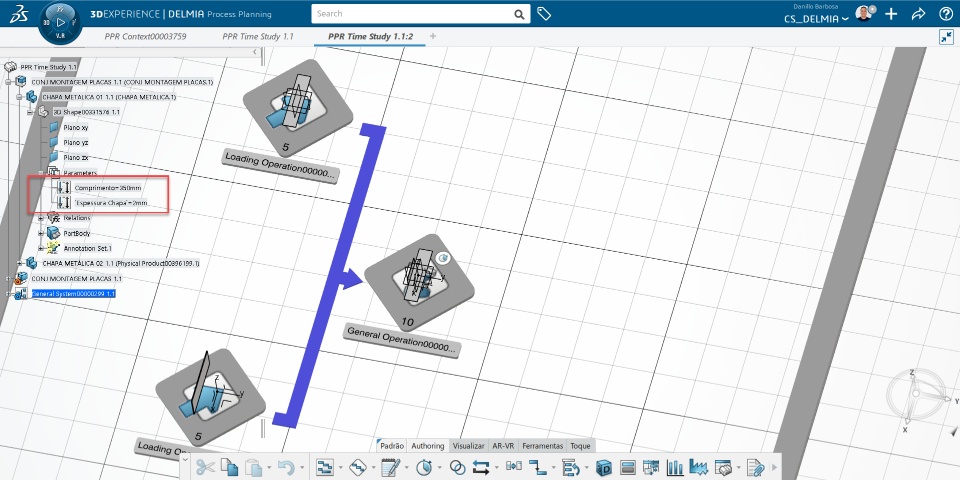Click the 3DEXPERIENCE compass play button
The height and width of the screenshot is (480, 960).
click(x=60, y=22)
